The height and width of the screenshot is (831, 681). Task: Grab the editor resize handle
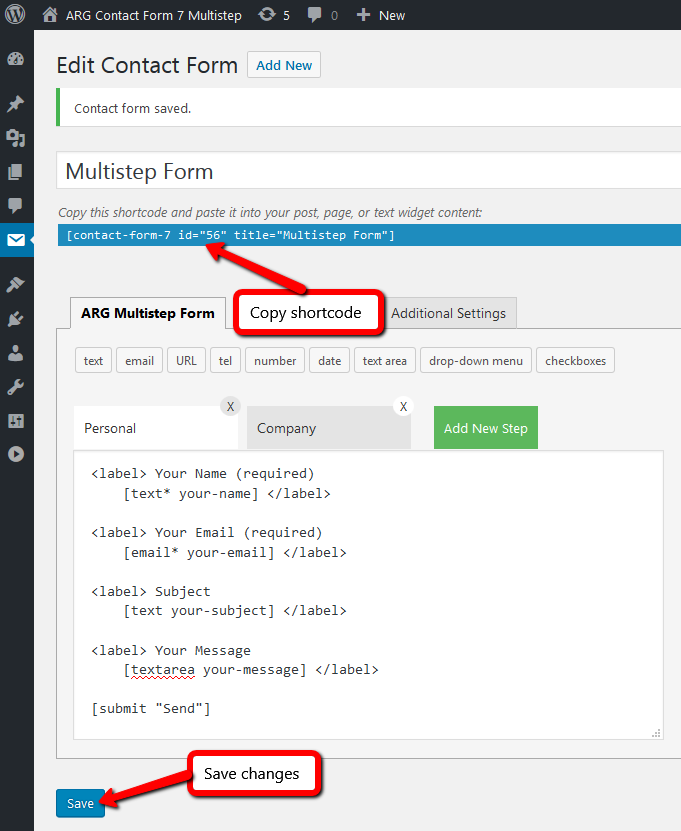657,733
